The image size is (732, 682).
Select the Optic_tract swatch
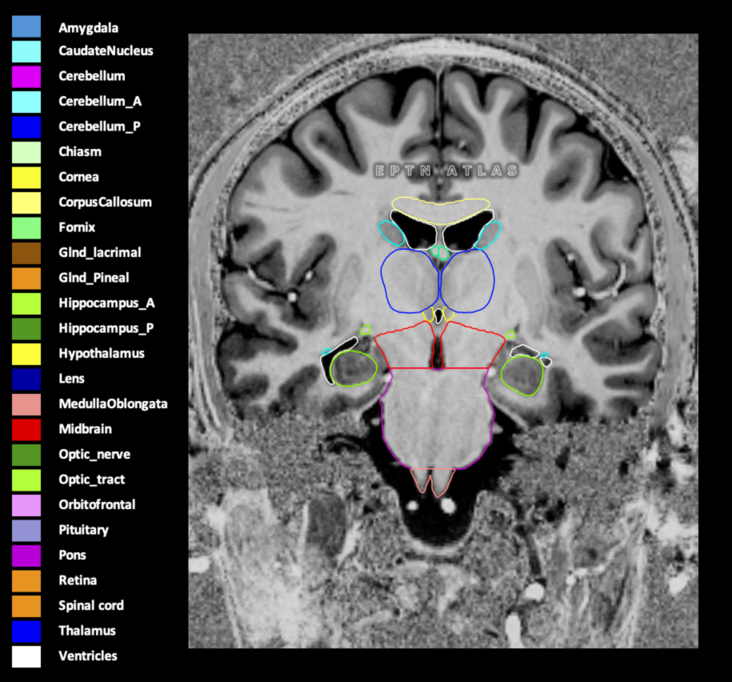pyautogui.click(x=26, y=480)
